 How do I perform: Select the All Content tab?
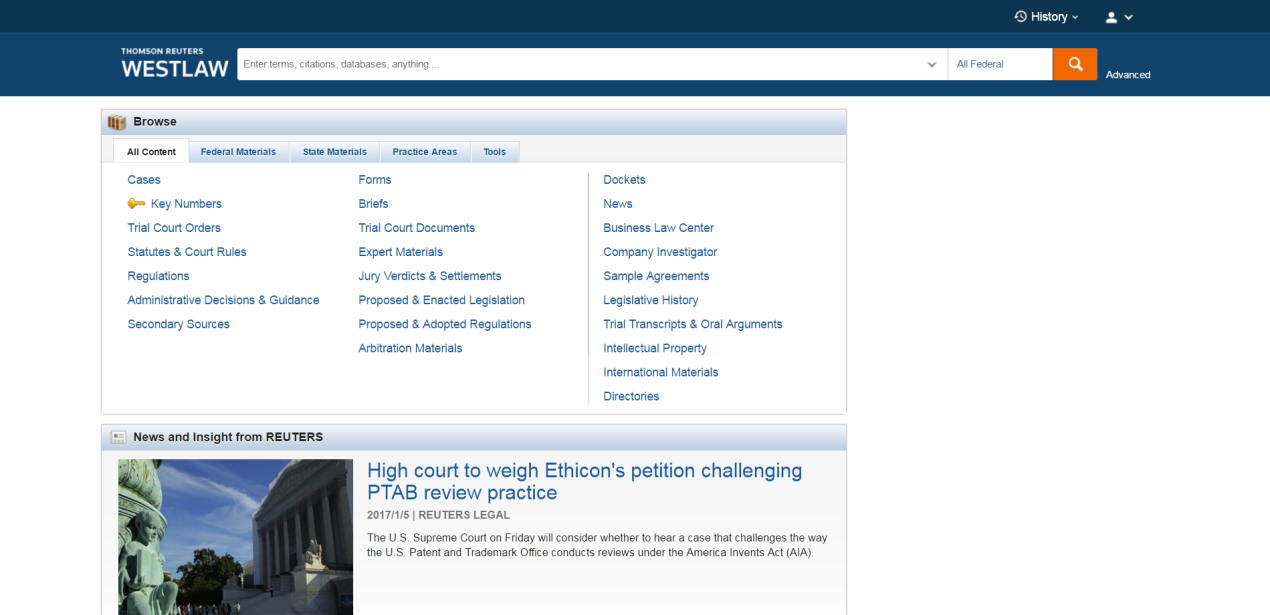click(151, 151)
